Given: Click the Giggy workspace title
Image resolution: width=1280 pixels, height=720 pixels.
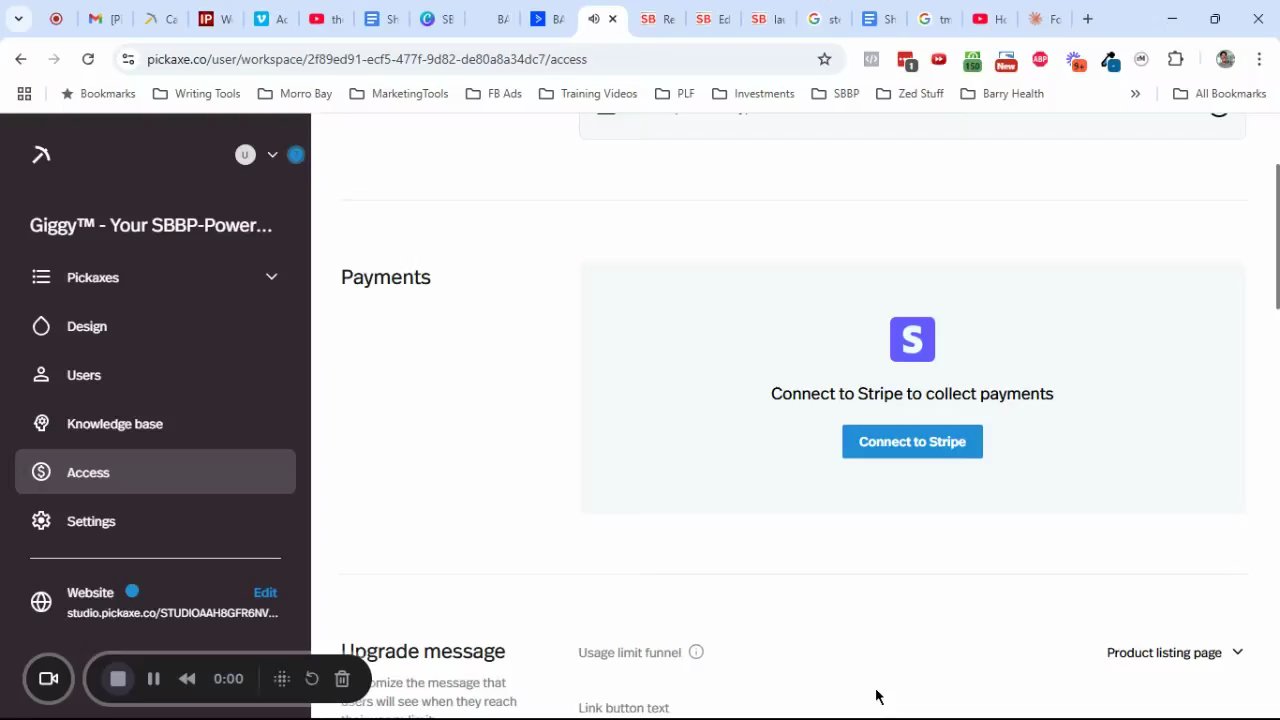Looking at the screenshot, I should [x=151, y=225].
